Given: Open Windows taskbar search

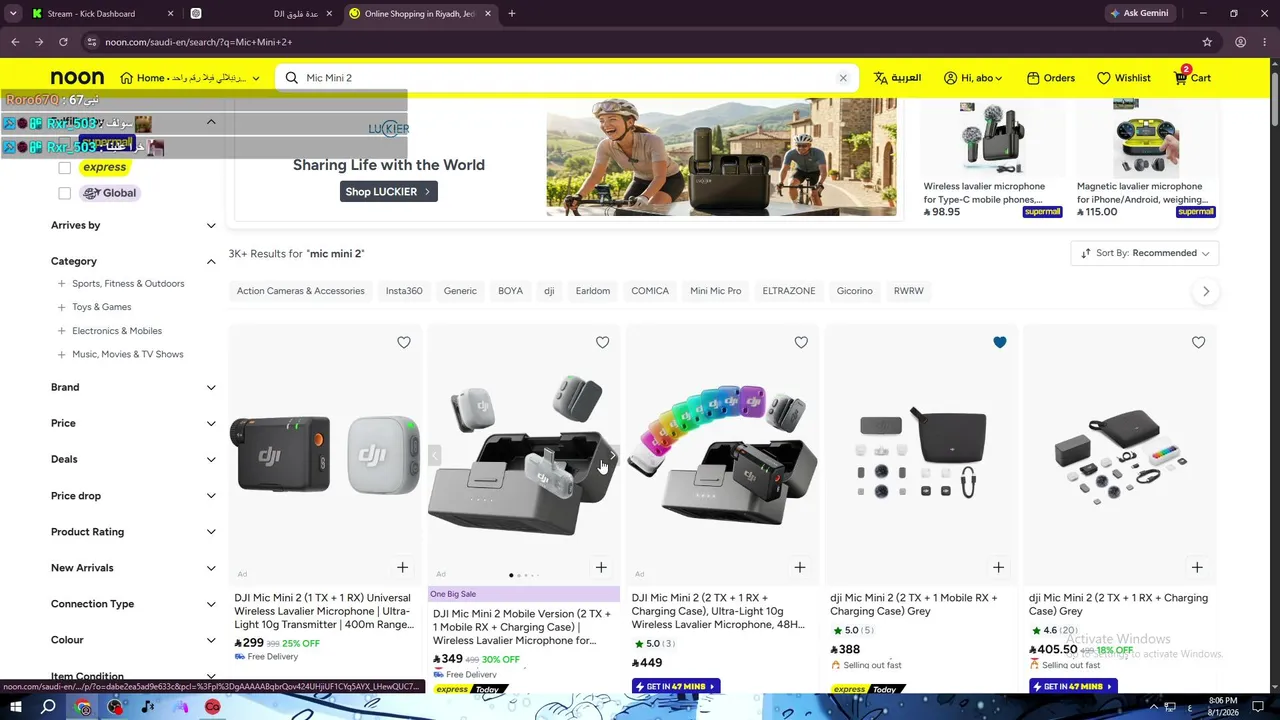Looking at the screenshot, I should coord(48,707).
